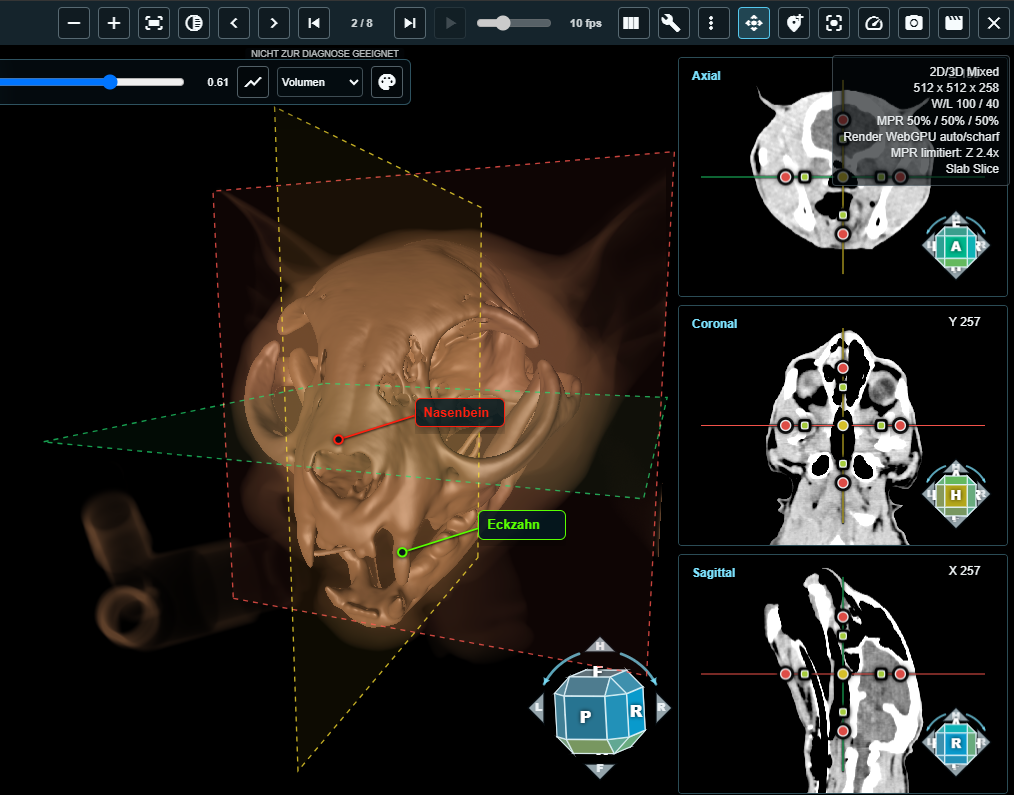Open the transfer curve graph button
This screenshot has height=795, width=1014.
(x=253, y=82)
